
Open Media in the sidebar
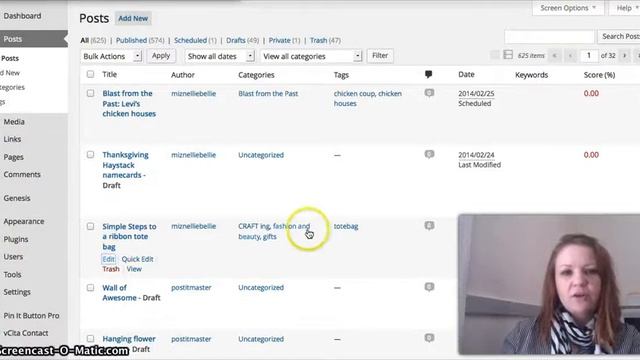[14, 122]
